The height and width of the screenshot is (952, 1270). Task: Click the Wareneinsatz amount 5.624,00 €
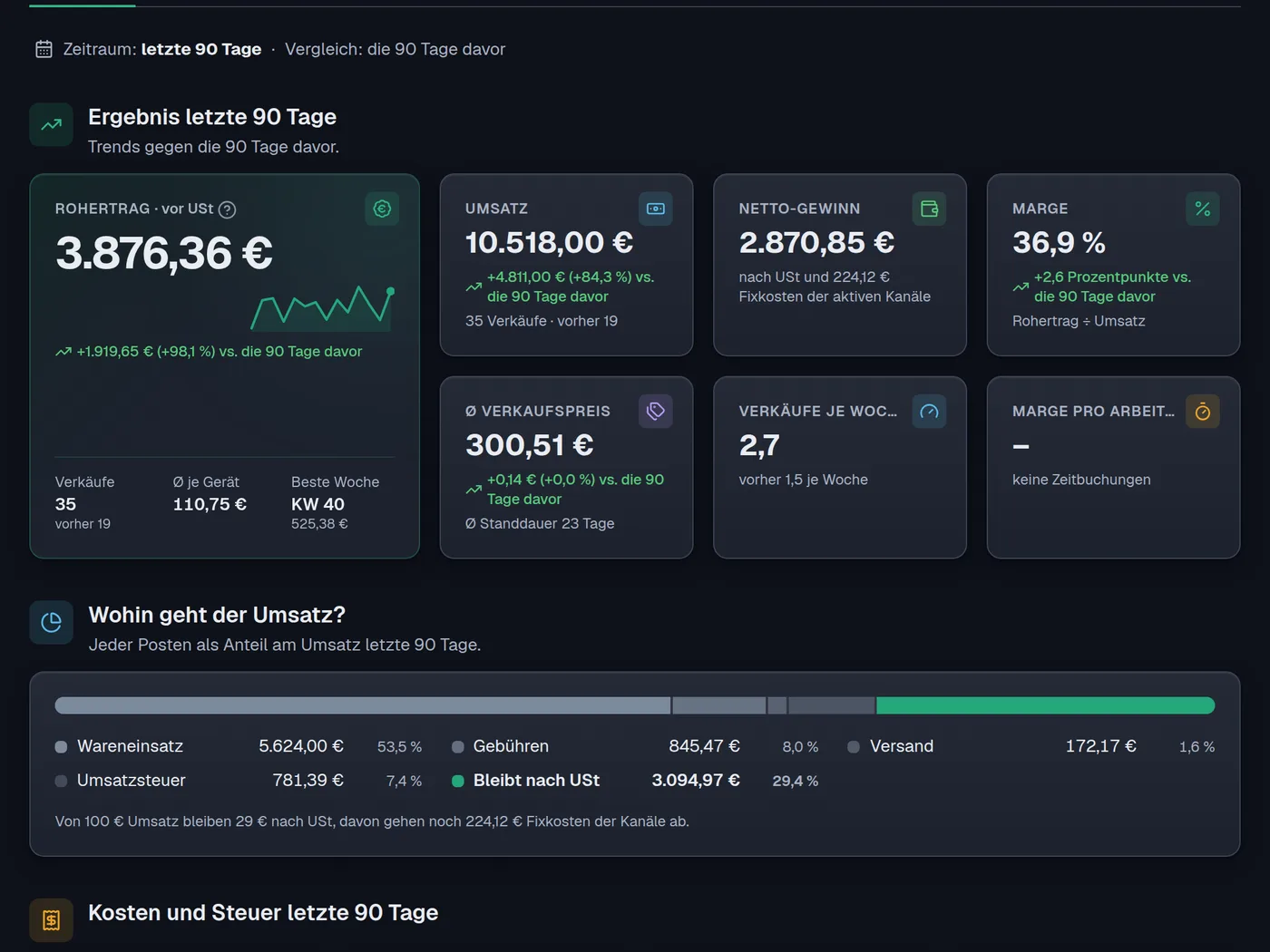click(x=301, y=746)
